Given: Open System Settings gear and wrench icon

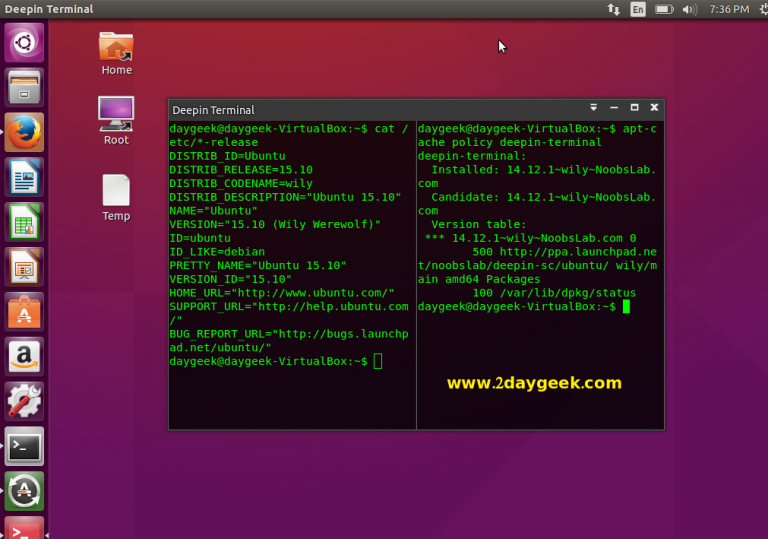Looking at the screenshot, I should tap(24, 402).
